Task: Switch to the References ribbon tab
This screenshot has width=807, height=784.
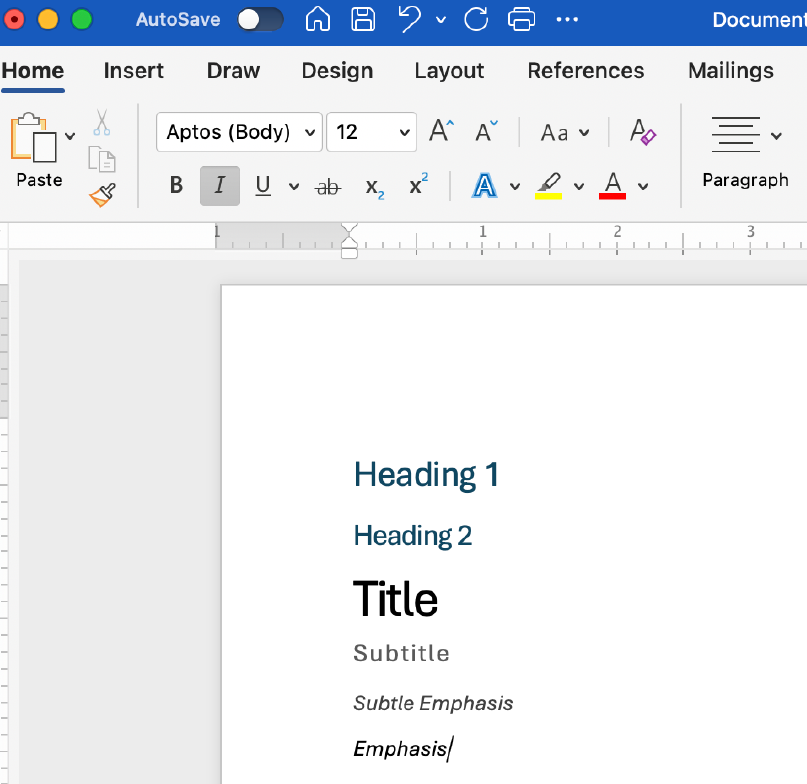Action: 585,70
